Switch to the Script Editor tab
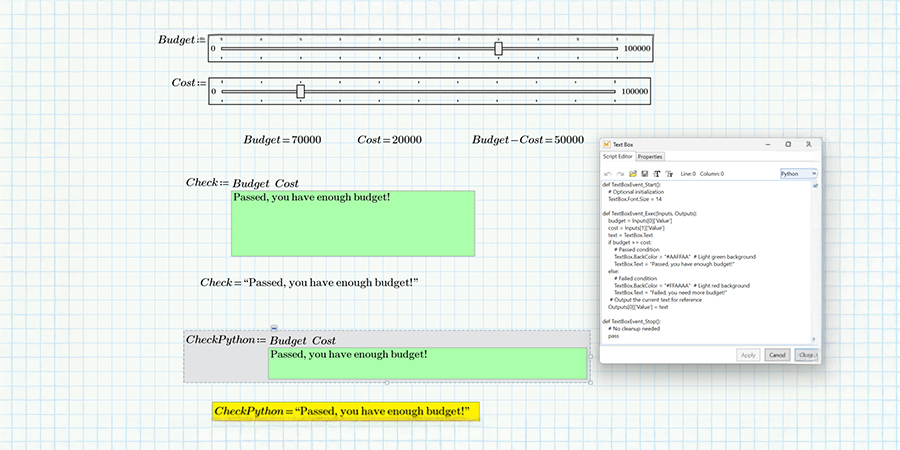The width and height of the screenshot is (900, 450). tap(617, 157)
